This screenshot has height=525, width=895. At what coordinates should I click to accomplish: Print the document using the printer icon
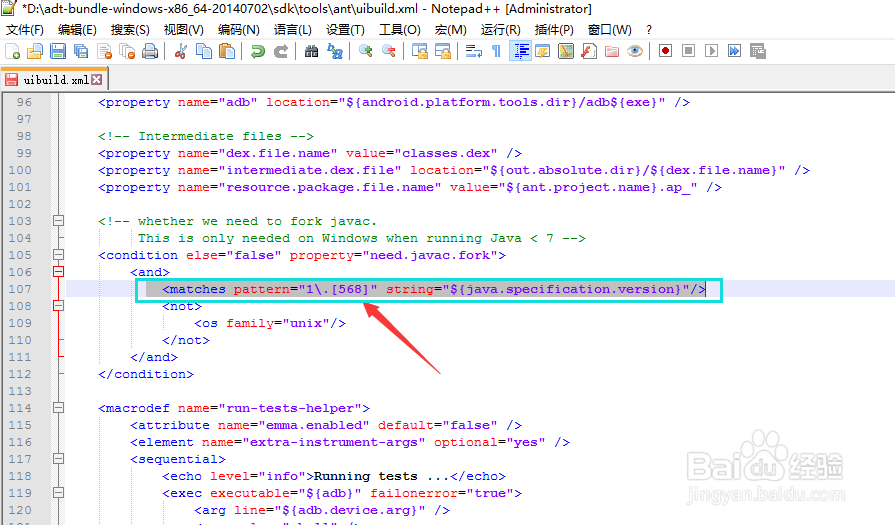pyautogui.click(x=150, y=51)
